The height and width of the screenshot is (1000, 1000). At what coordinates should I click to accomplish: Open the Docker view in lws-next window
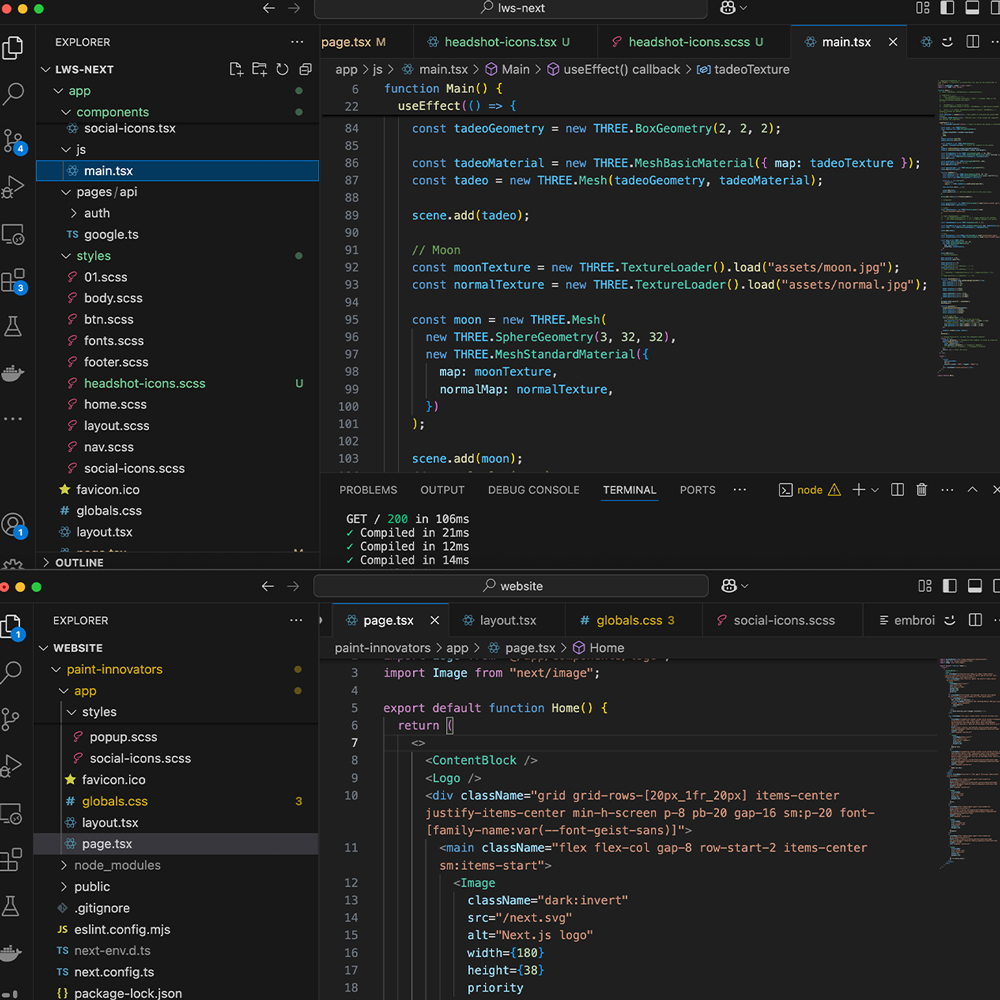tap(13, 373)
